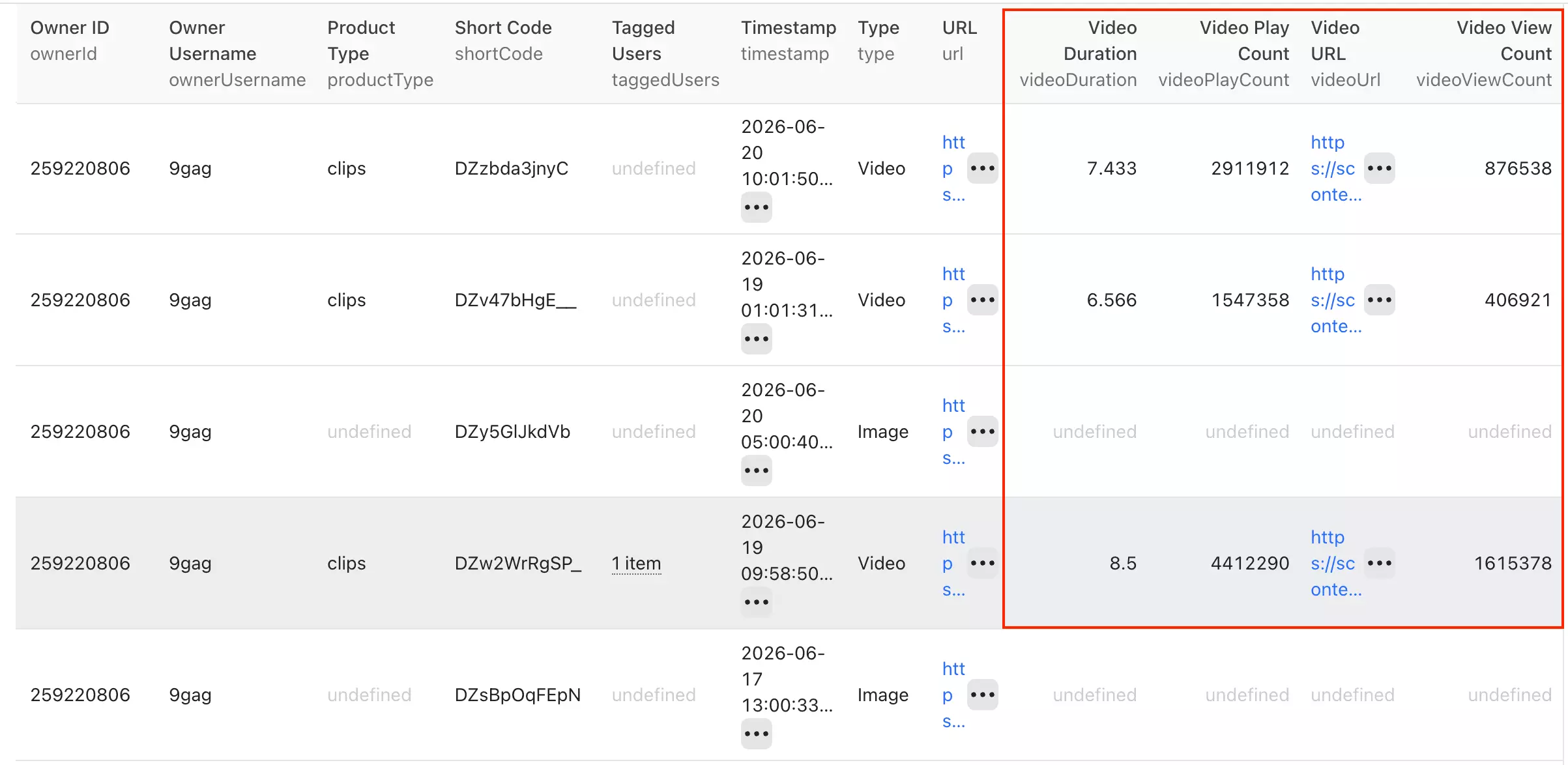
Task: Open video URL link in DZw2WrRgSP_ row
Action: click(1335, 563)
